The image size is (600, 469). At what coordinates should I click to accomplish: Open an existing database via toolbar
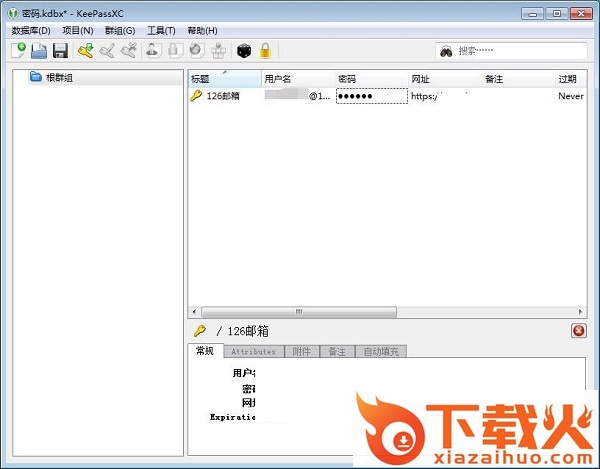[x=39, y=50]
